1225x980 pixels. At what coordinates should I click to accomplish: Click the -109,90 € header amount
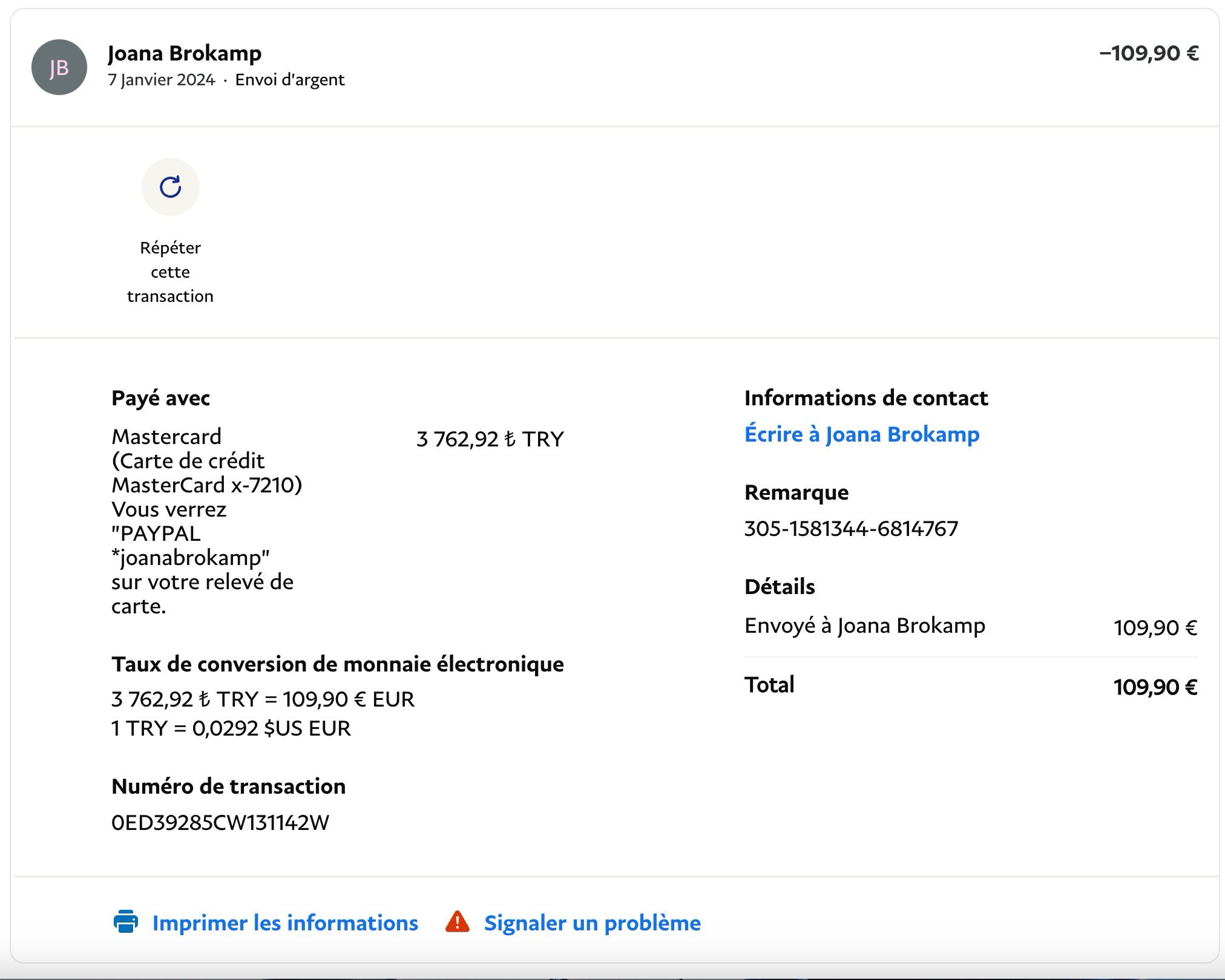pos(1149,53)
